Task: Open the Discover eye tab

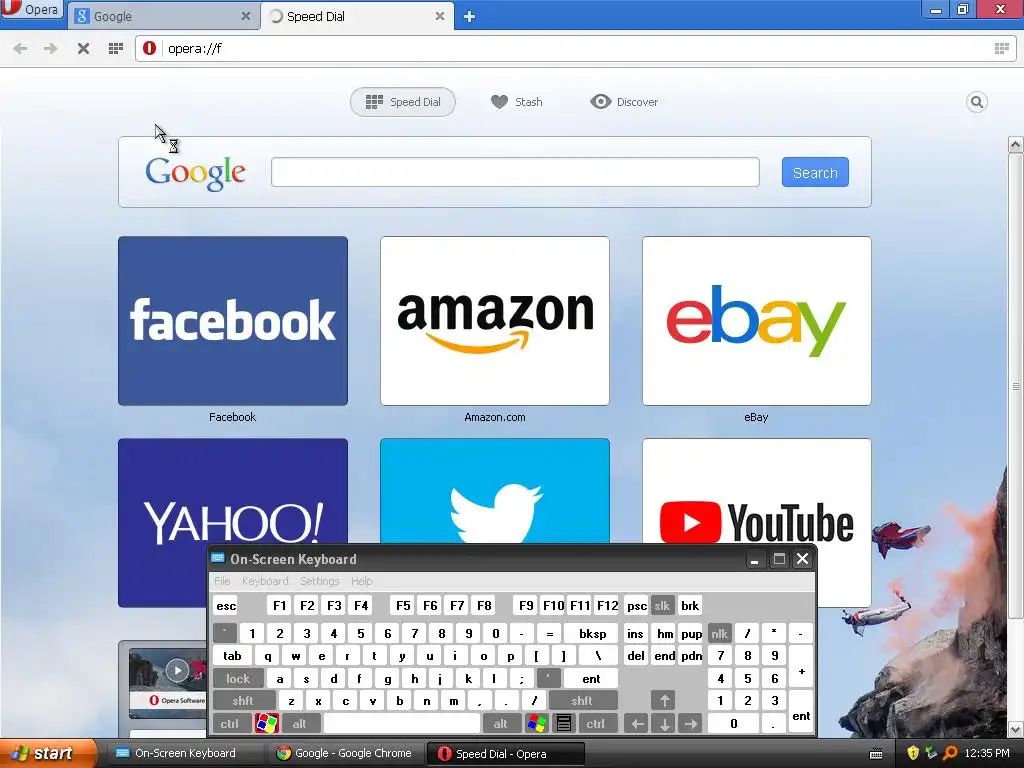Action: (624, 102)
